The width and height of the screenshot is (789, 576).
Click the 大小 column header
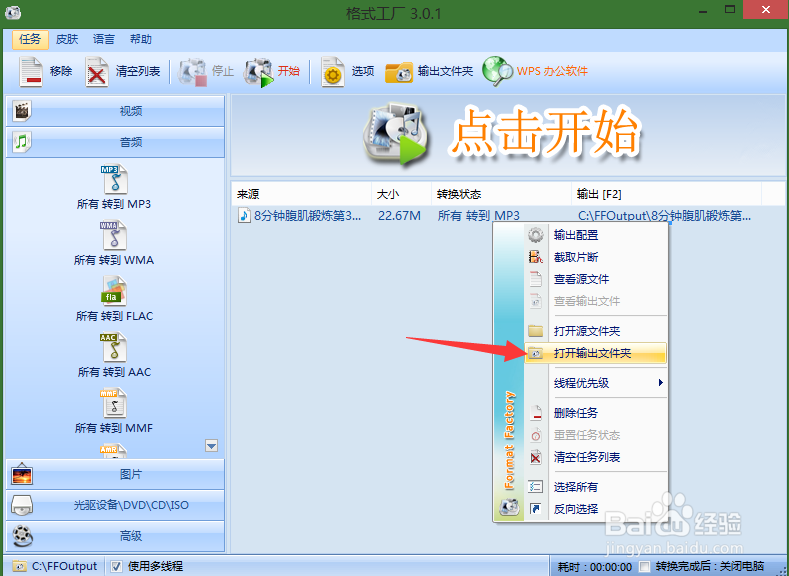[x=402, y=194]
